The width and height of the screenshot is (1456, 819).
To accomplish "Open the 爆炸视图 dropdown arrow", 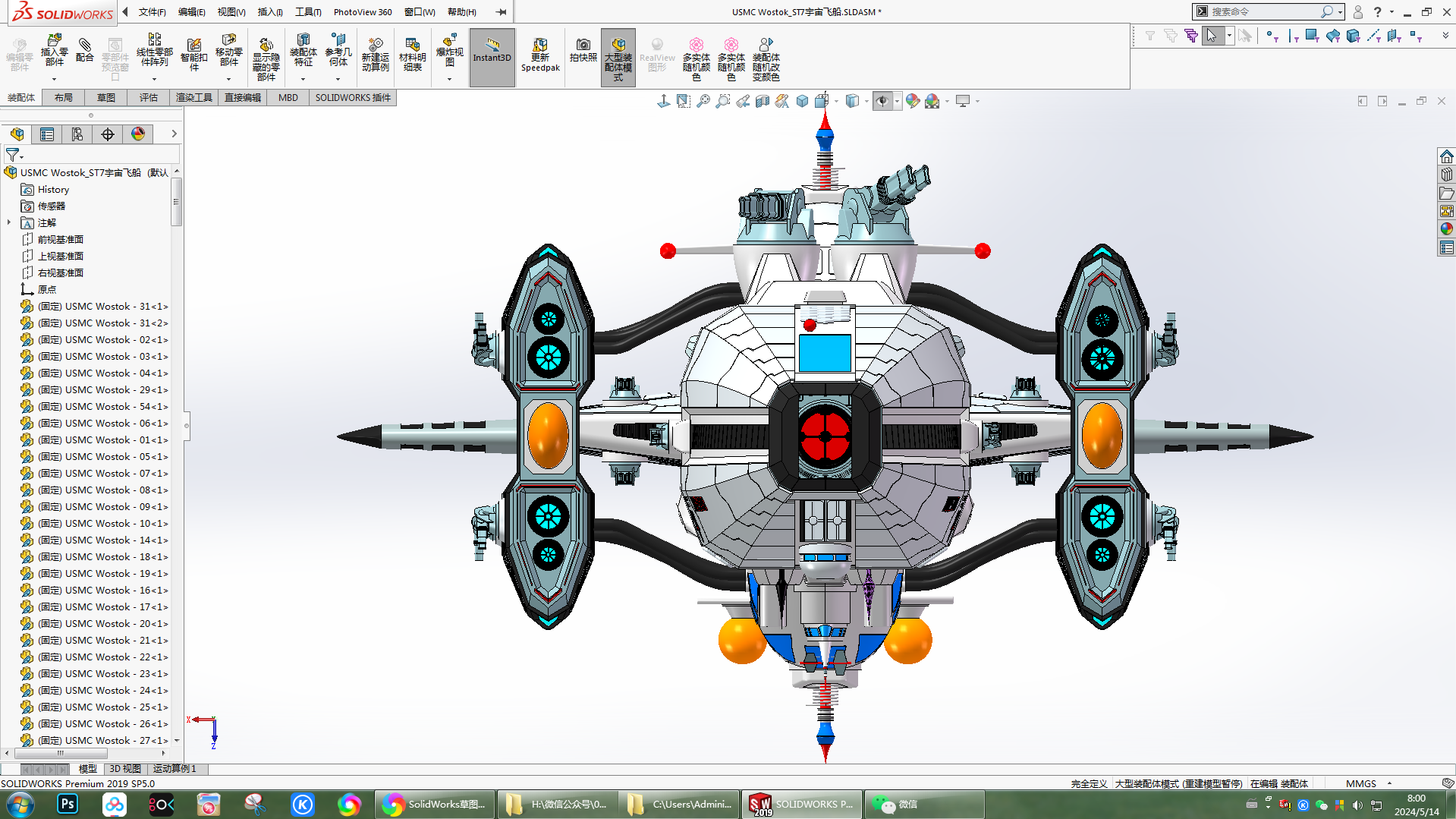I will pos(449,79).
